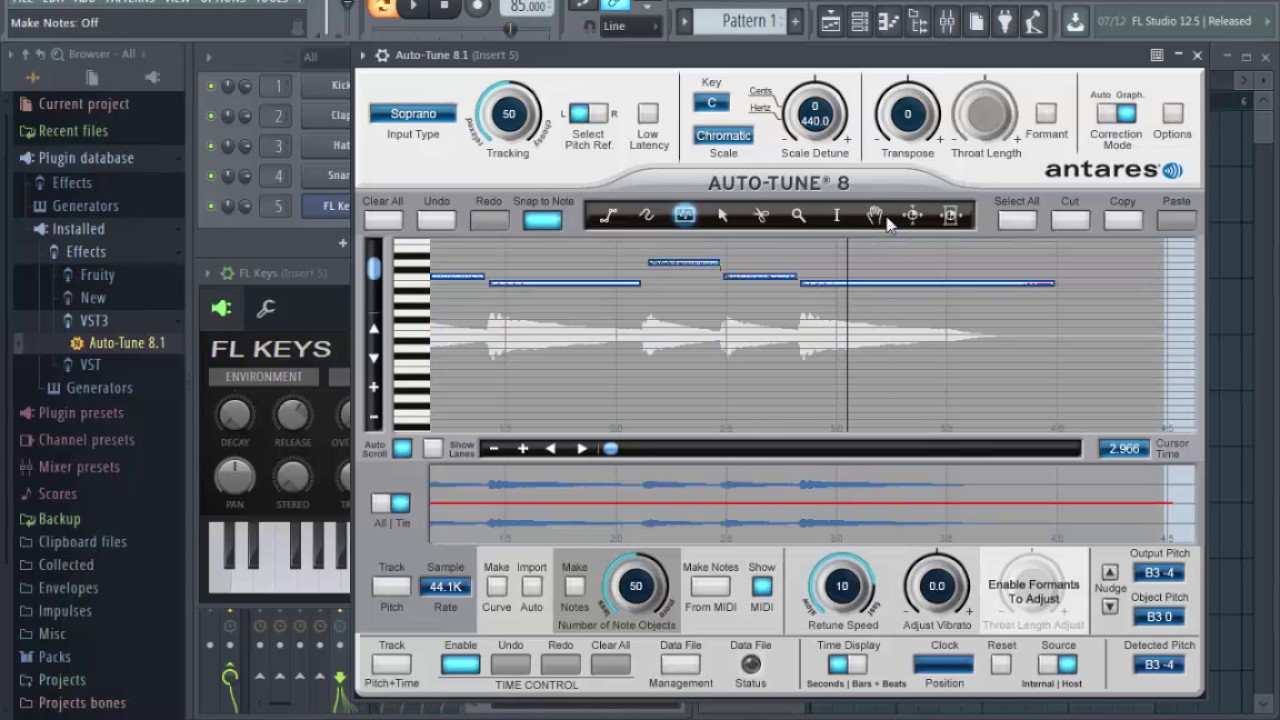Click the Track Pitch button
Image resolution: width=1280 pixels, height=720 pixels.
[x=391, y=587]
